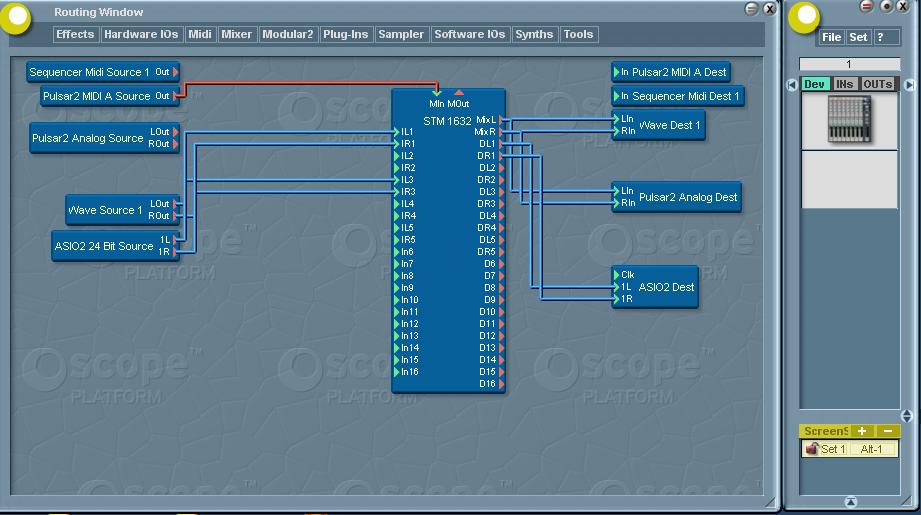Select the Wave Source 1 module
The height and width of the screenshot is (515, 921).
tap(123, 210)
